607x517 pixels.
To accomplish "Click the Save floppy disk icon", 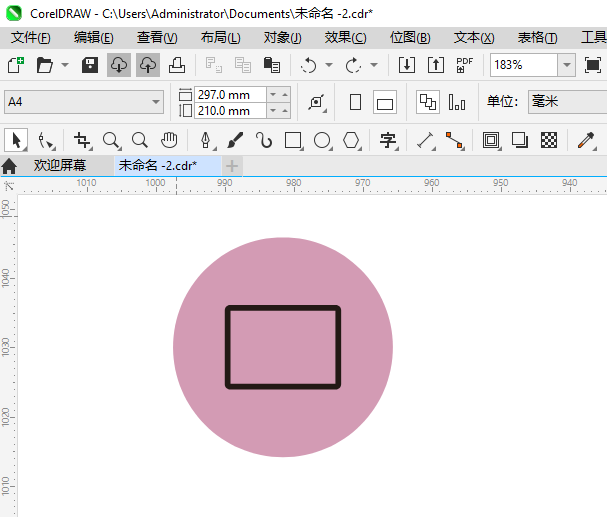I will point(90,65).
